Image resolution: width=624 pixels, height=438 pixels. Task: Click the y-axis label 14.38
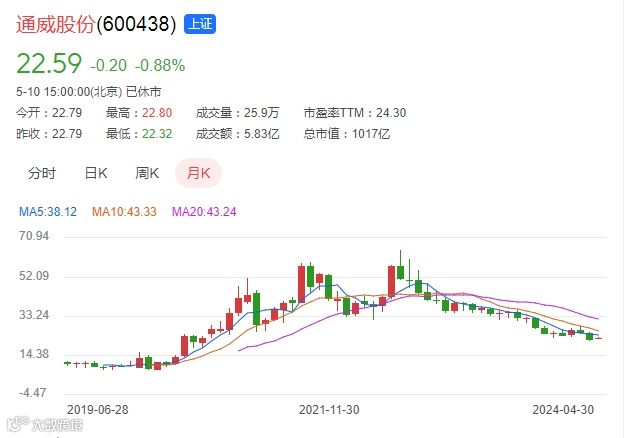tap(34, 354)
